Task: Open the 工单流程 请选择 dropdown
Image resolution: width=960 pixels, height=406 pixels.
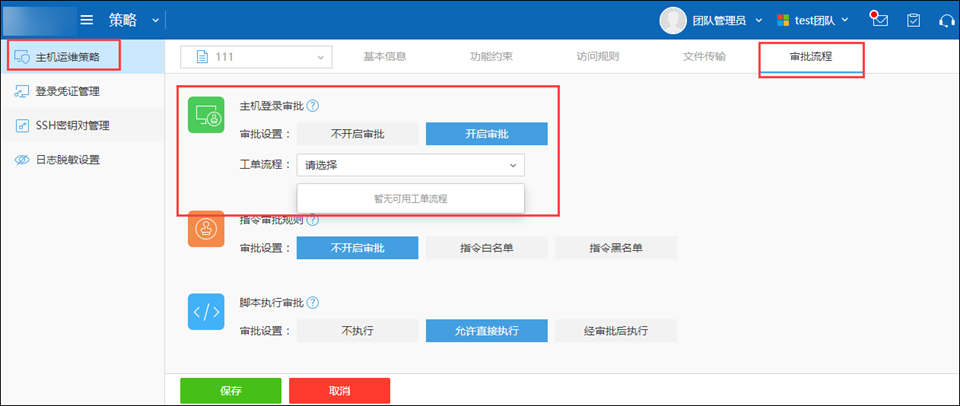Action: 410,165
